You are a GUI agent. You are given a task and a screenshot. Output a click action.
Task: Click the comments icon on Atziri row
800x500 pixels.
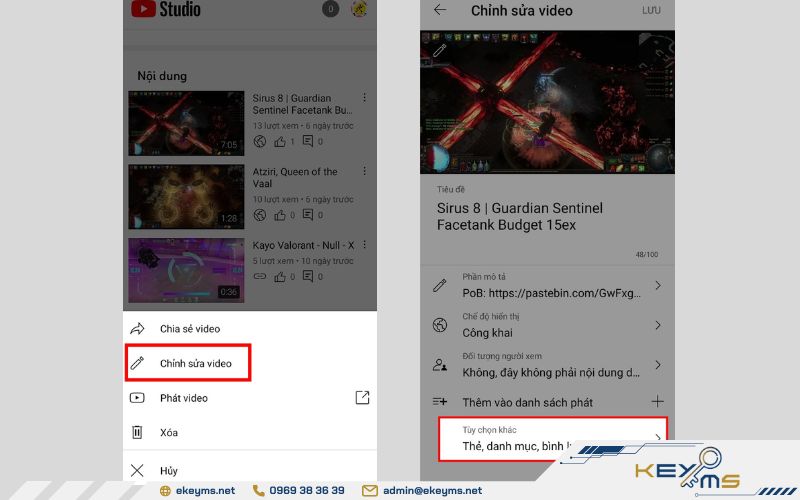pyautogui.click(x=308, y=215)
